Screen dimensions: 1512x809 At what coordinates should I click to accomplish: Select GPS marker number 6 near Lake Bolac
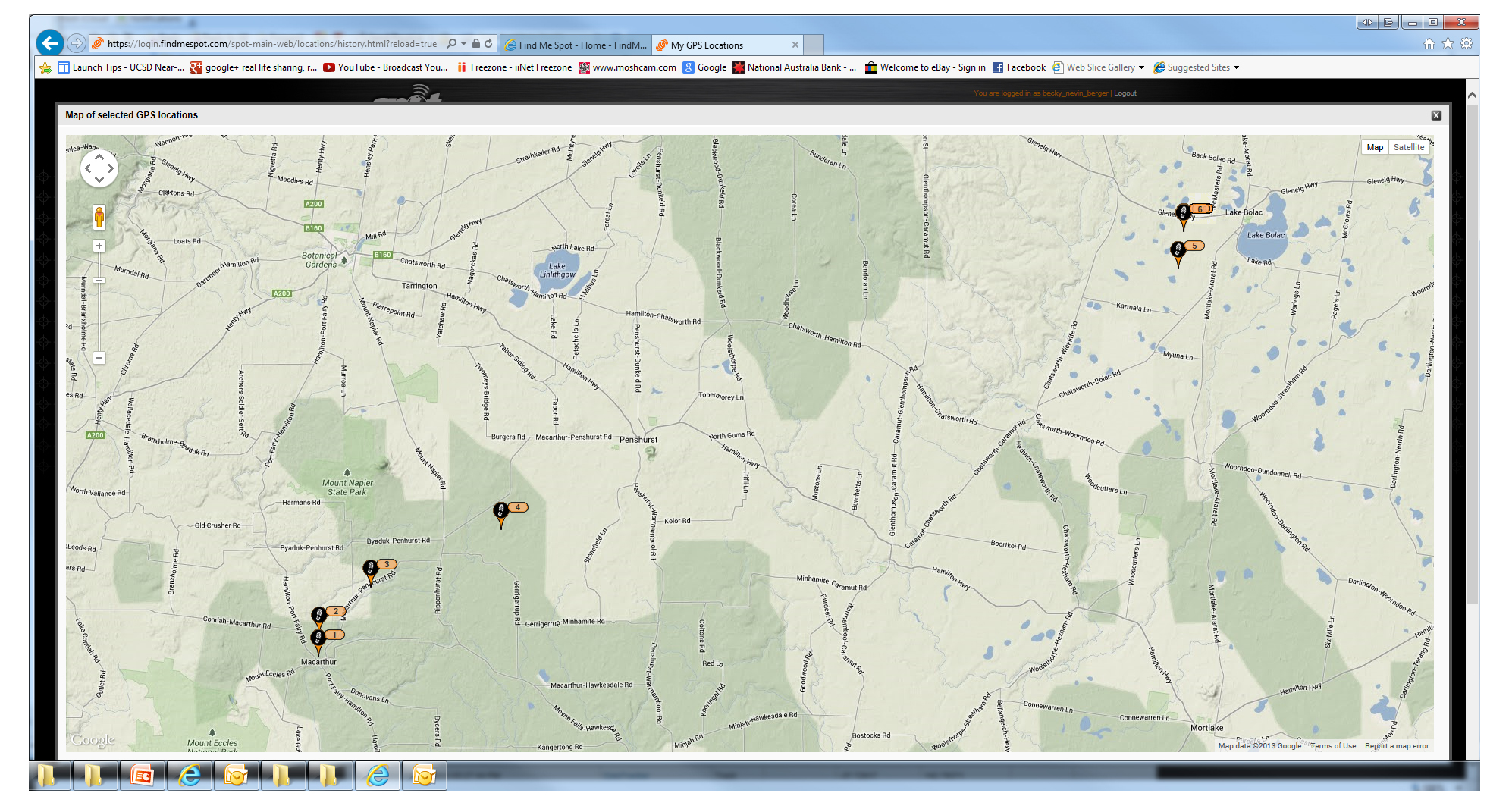tap(1184, 215)
